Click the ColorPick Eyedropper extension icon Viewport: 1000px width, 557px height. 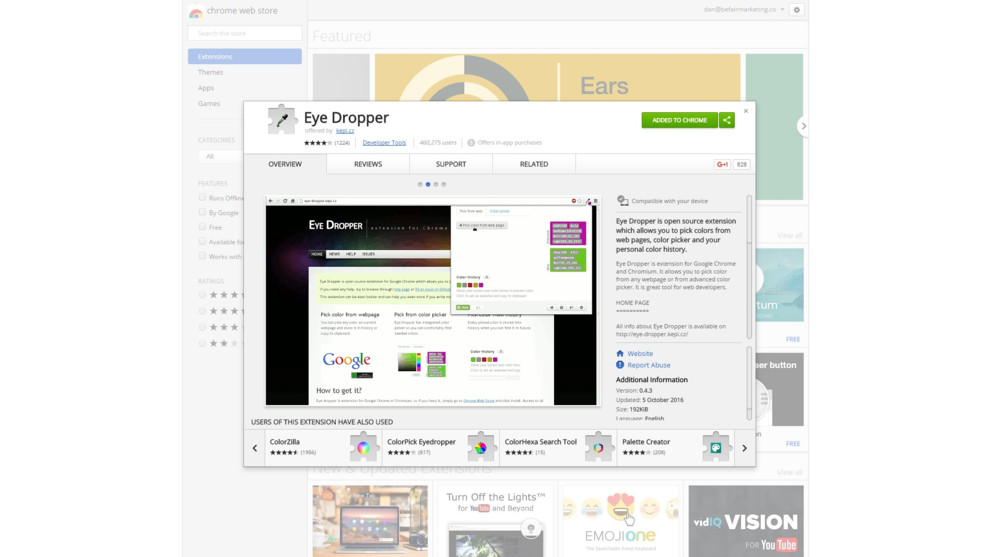pyautogui.click(x=481, y=447)
